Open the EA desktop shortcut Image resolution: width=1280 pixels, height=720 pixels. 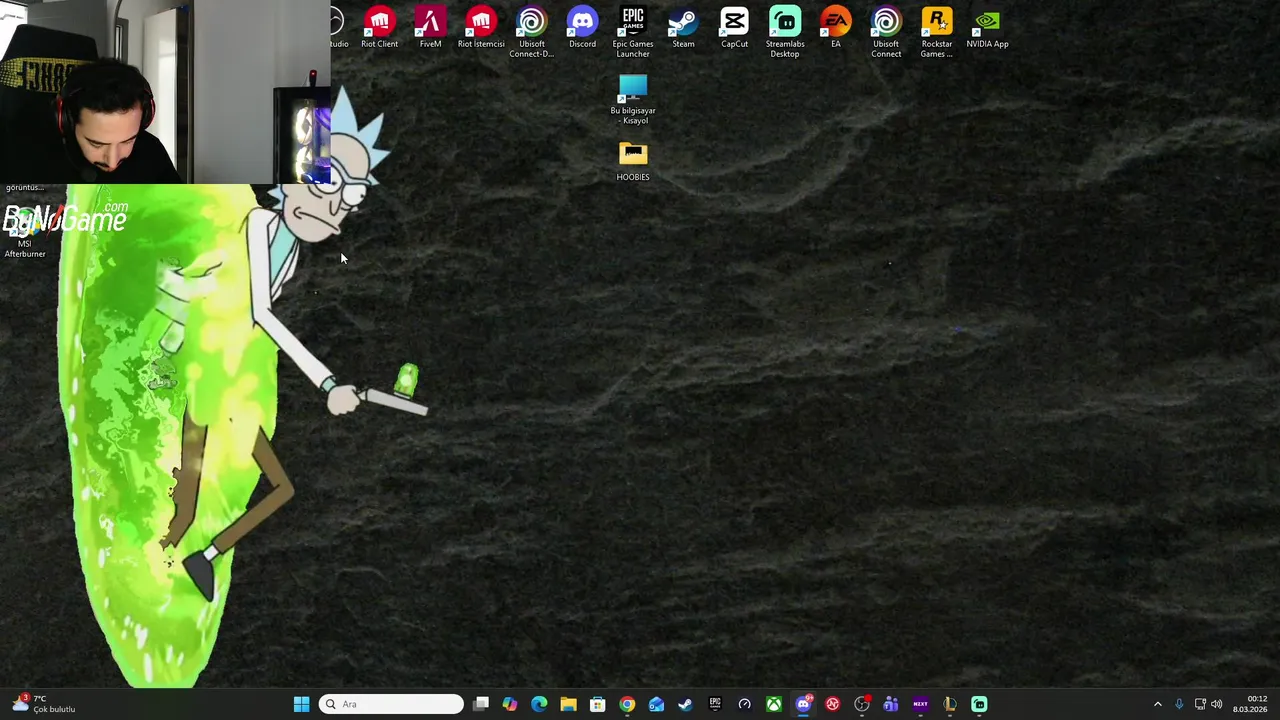point(836,28)
